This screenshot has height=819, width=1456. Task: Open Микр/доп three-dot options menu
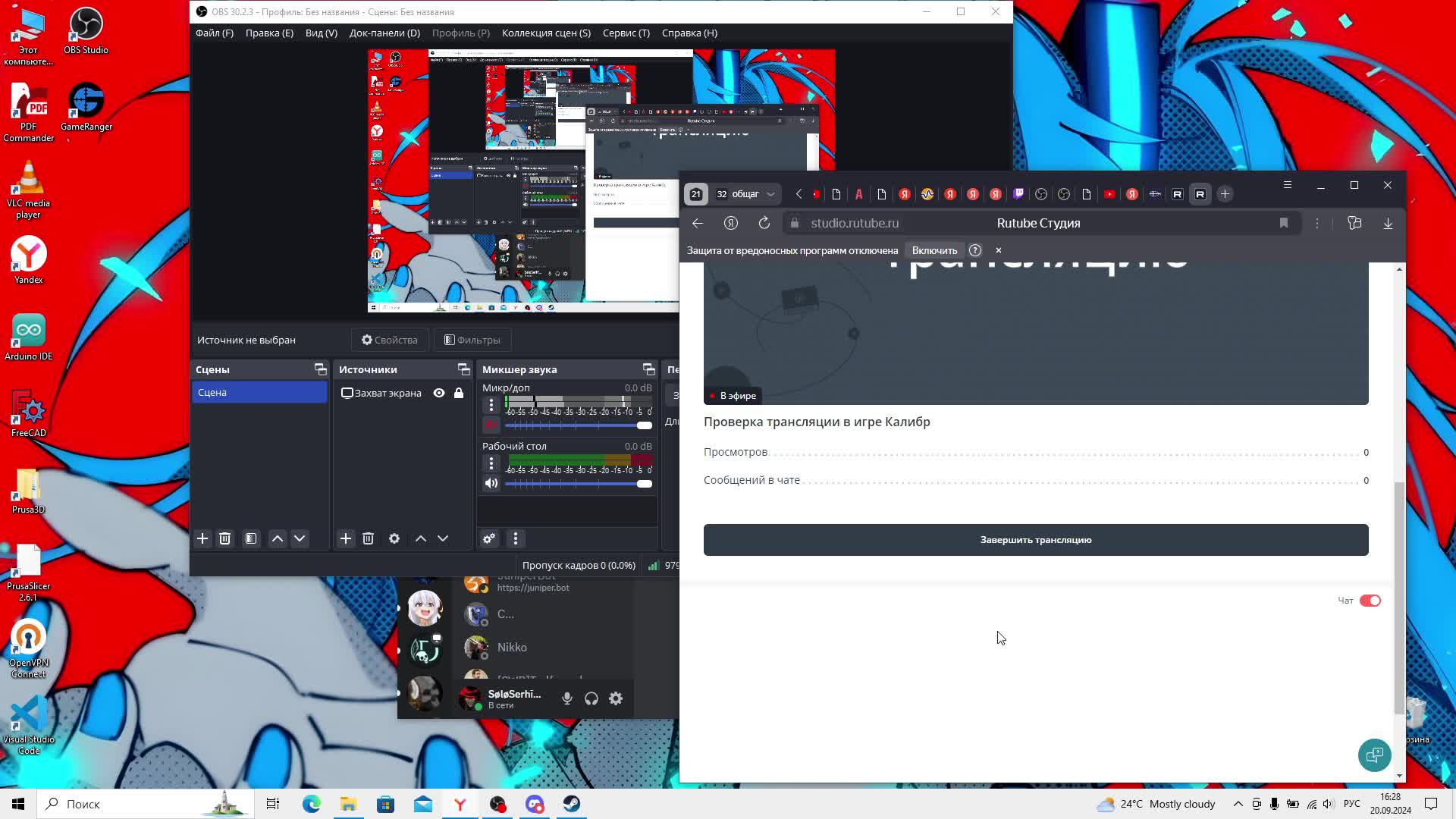click(x=491, y=405)
